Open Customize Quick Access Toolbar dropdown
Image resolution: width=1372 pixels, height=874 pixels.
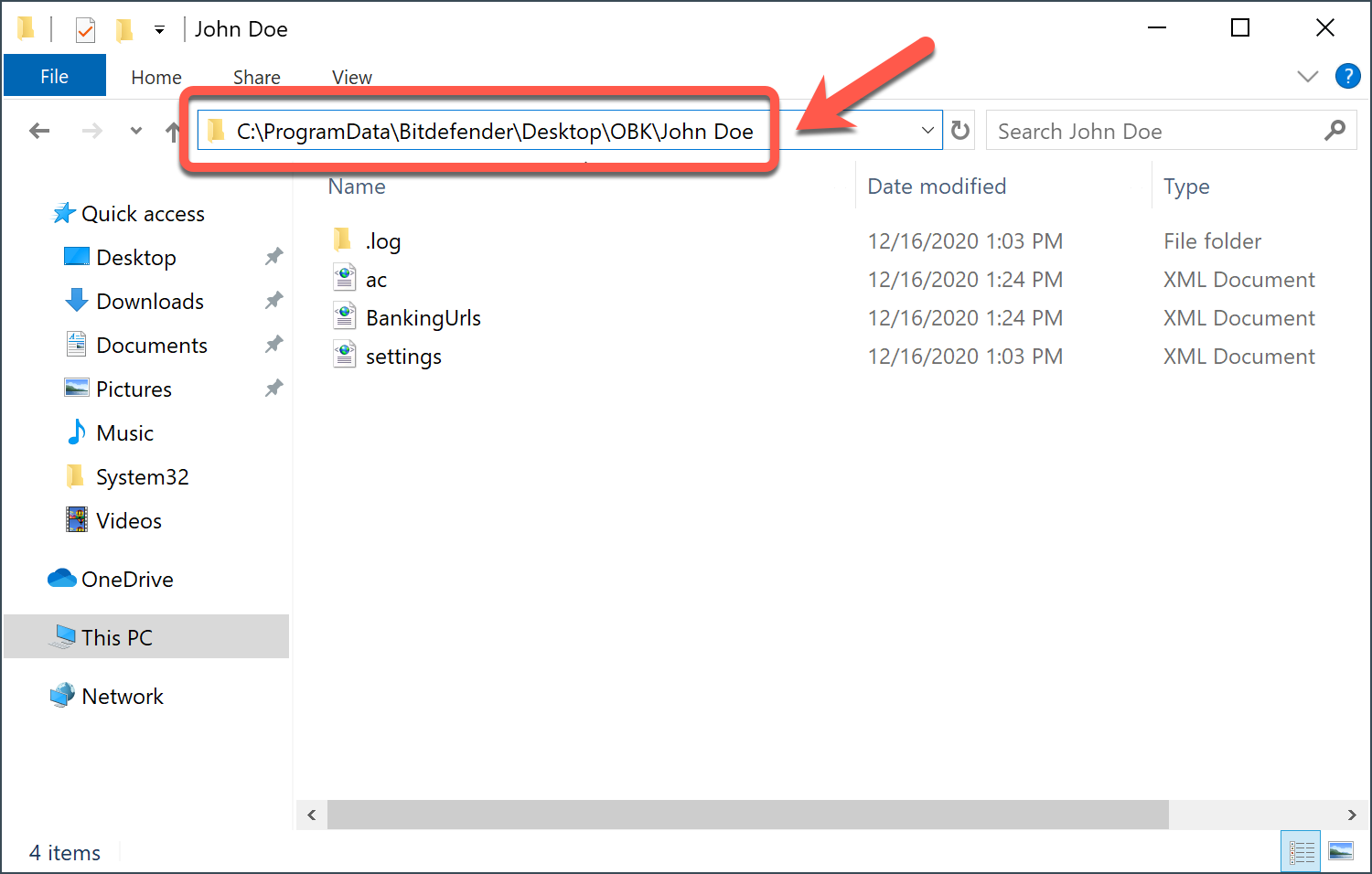tap(159, 30)
